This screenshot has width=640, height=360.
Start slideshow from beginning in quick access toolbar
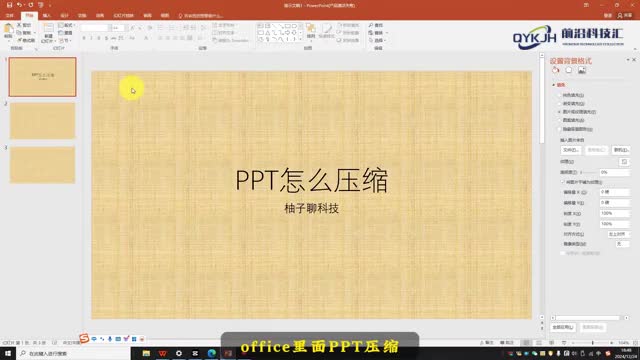coord(41,5)
